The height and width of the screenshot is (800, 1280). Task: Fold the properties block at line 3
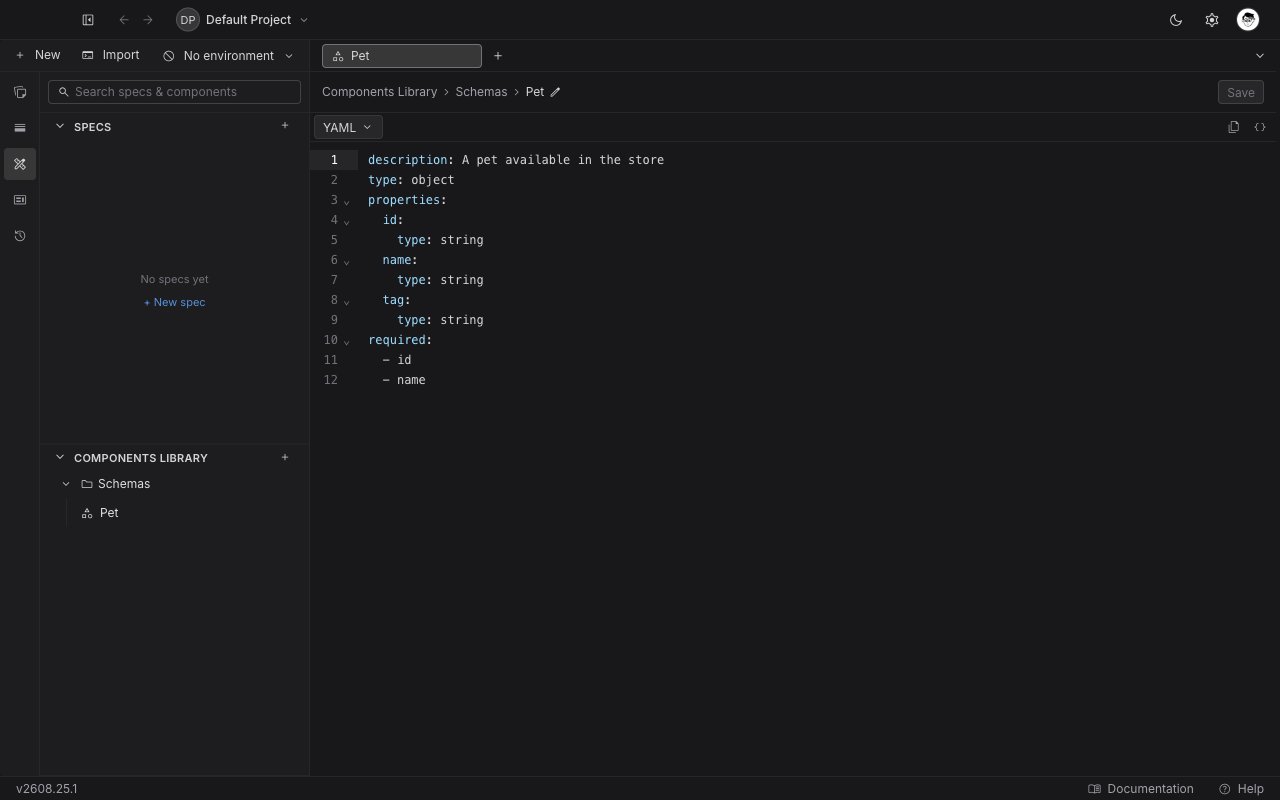click(347, 202)
